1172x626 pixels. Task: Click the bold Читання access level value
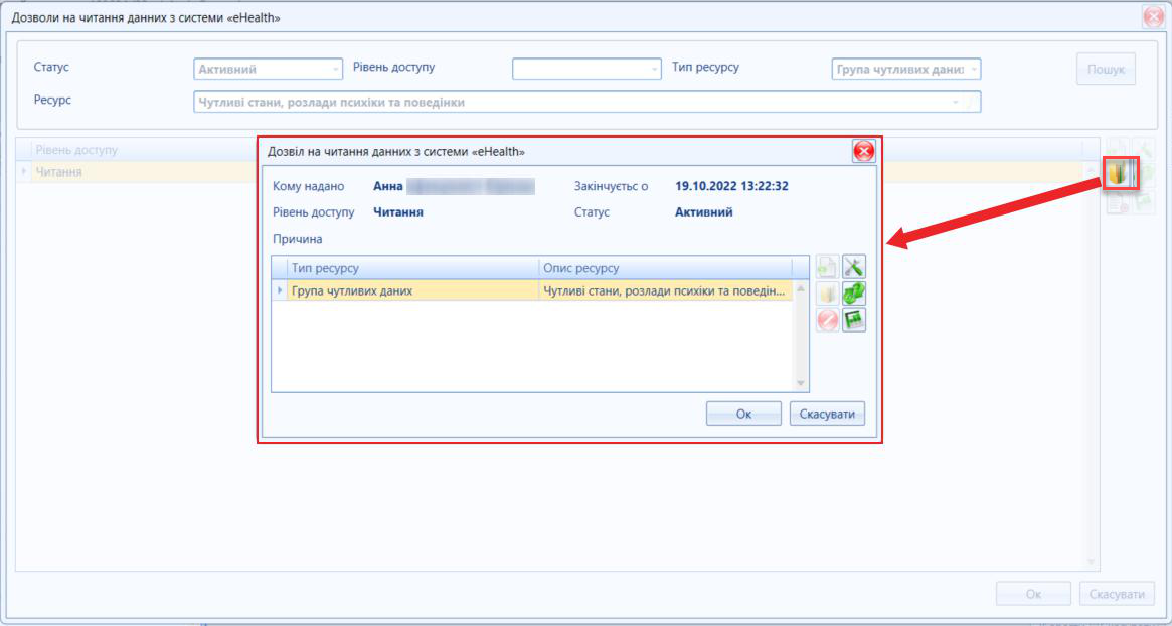pyautogui.click(x=398, y=212)
